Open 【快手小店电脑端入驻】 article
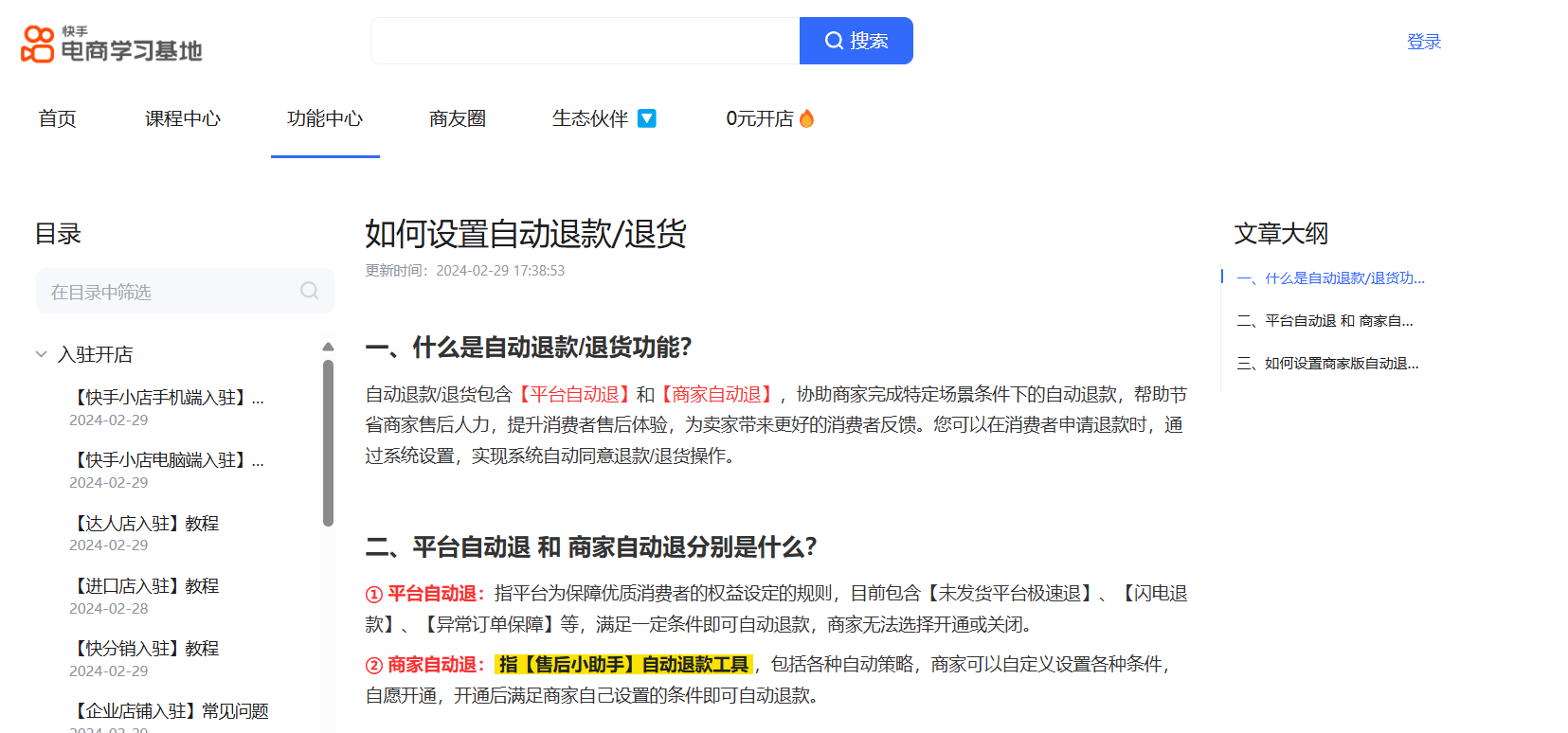This screenshot has height=733, width=1568. click(x=167, y=460)
